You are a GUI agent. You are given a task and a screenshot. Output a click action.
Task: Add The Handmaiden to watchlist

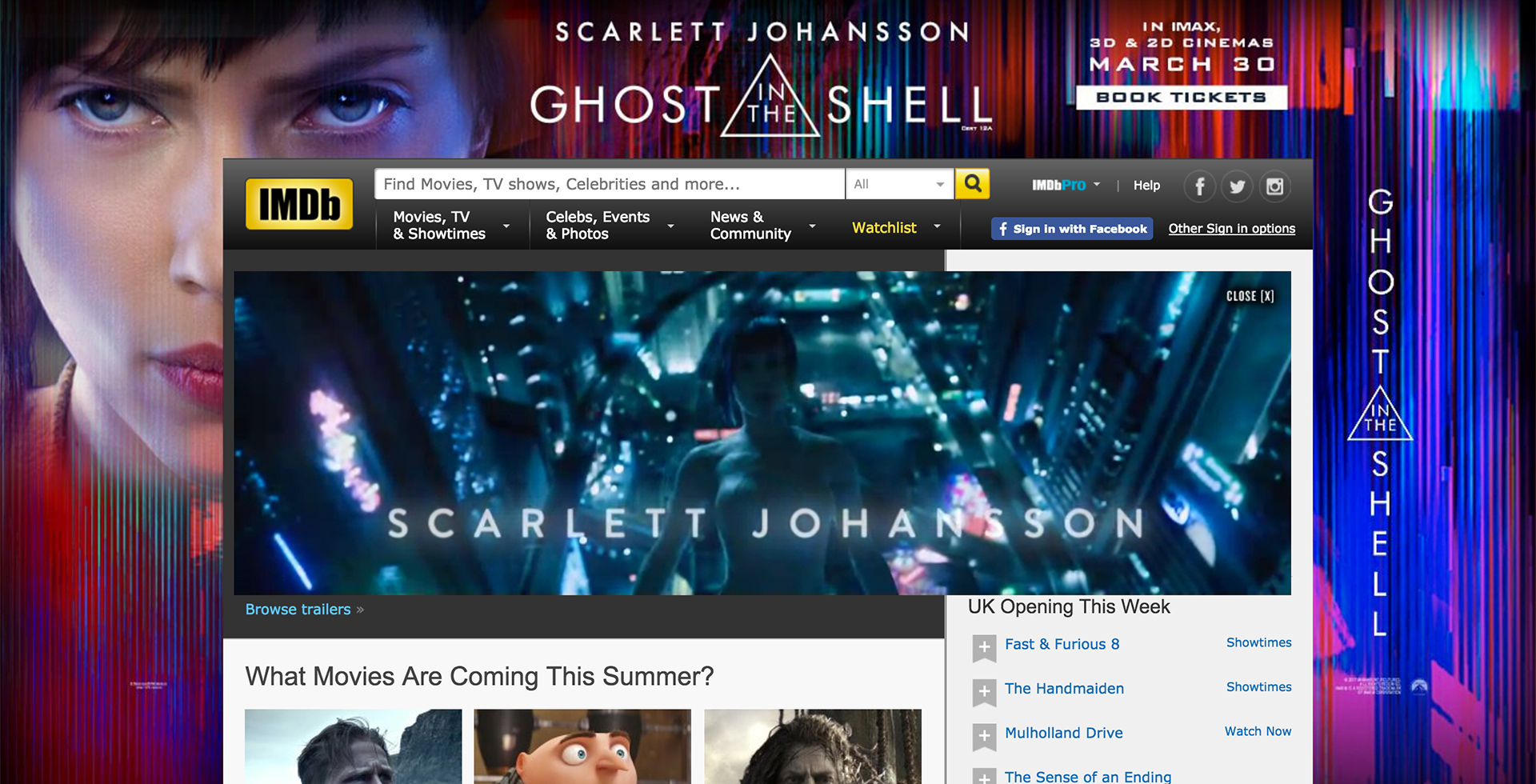[x=984, y=691]
